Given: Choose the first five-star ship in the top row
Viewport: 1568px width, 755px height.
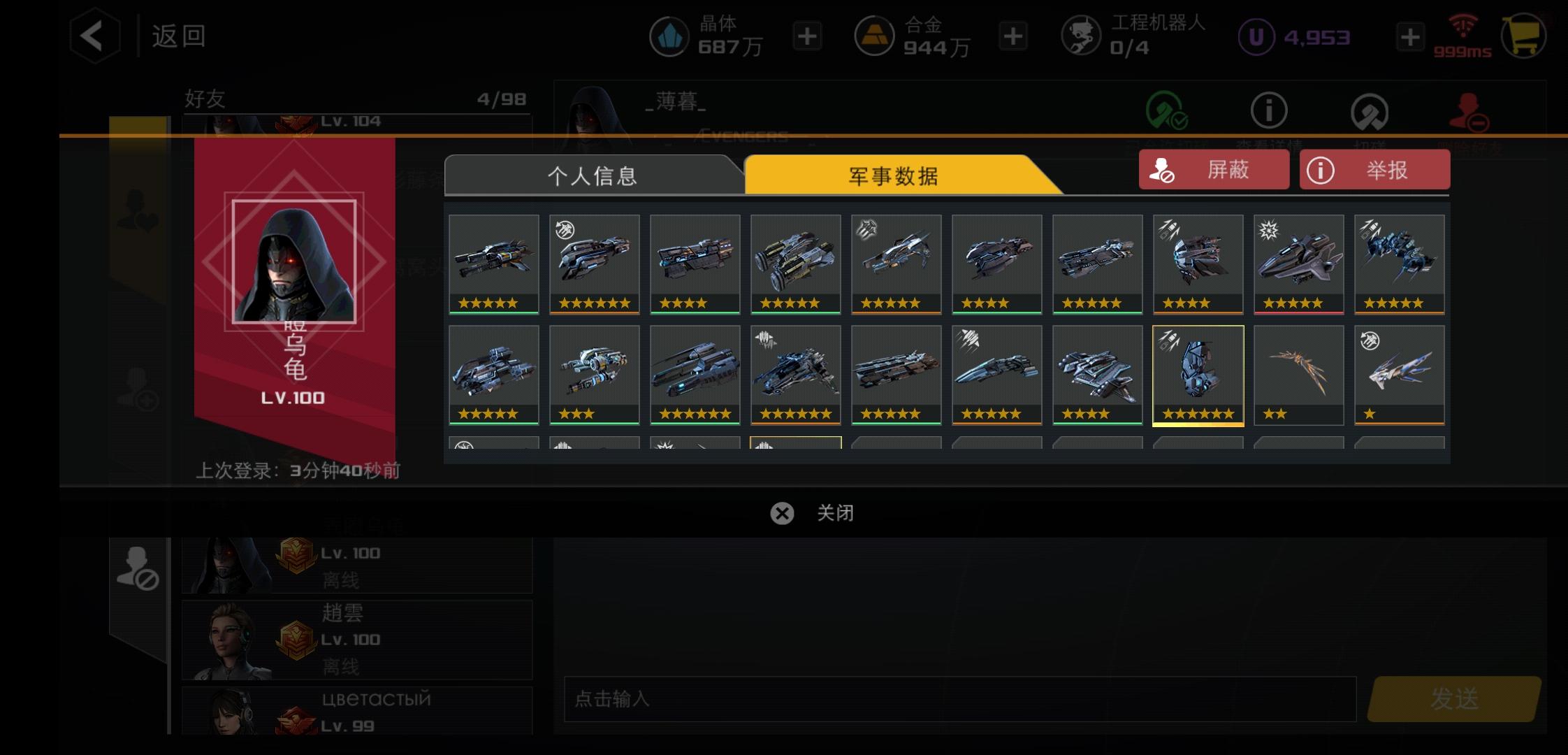Looking at the screenshot, I should pyautogui.click(x=493, y=264).
